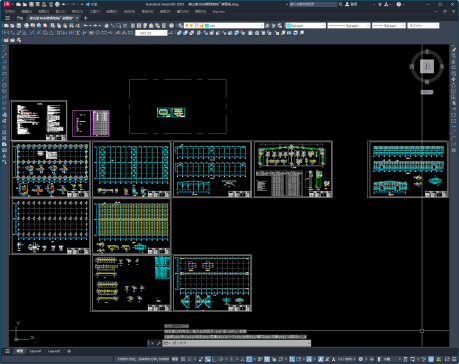Open command line customize wrench icon
The width and height of the screenshot is (459, 364).
point(158,343)
